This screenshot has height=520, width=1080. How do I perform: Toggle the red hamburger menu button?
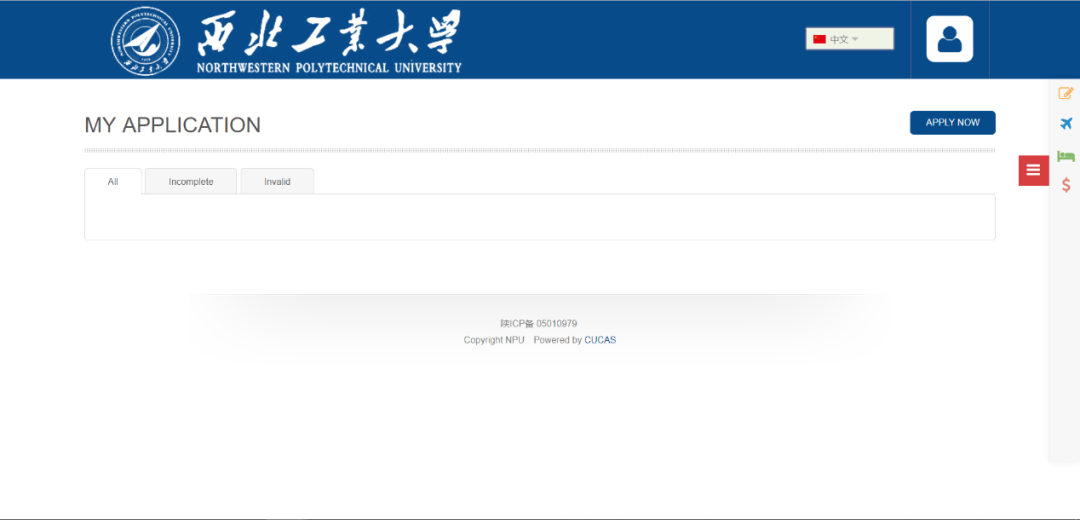[x=1033, y=170]
